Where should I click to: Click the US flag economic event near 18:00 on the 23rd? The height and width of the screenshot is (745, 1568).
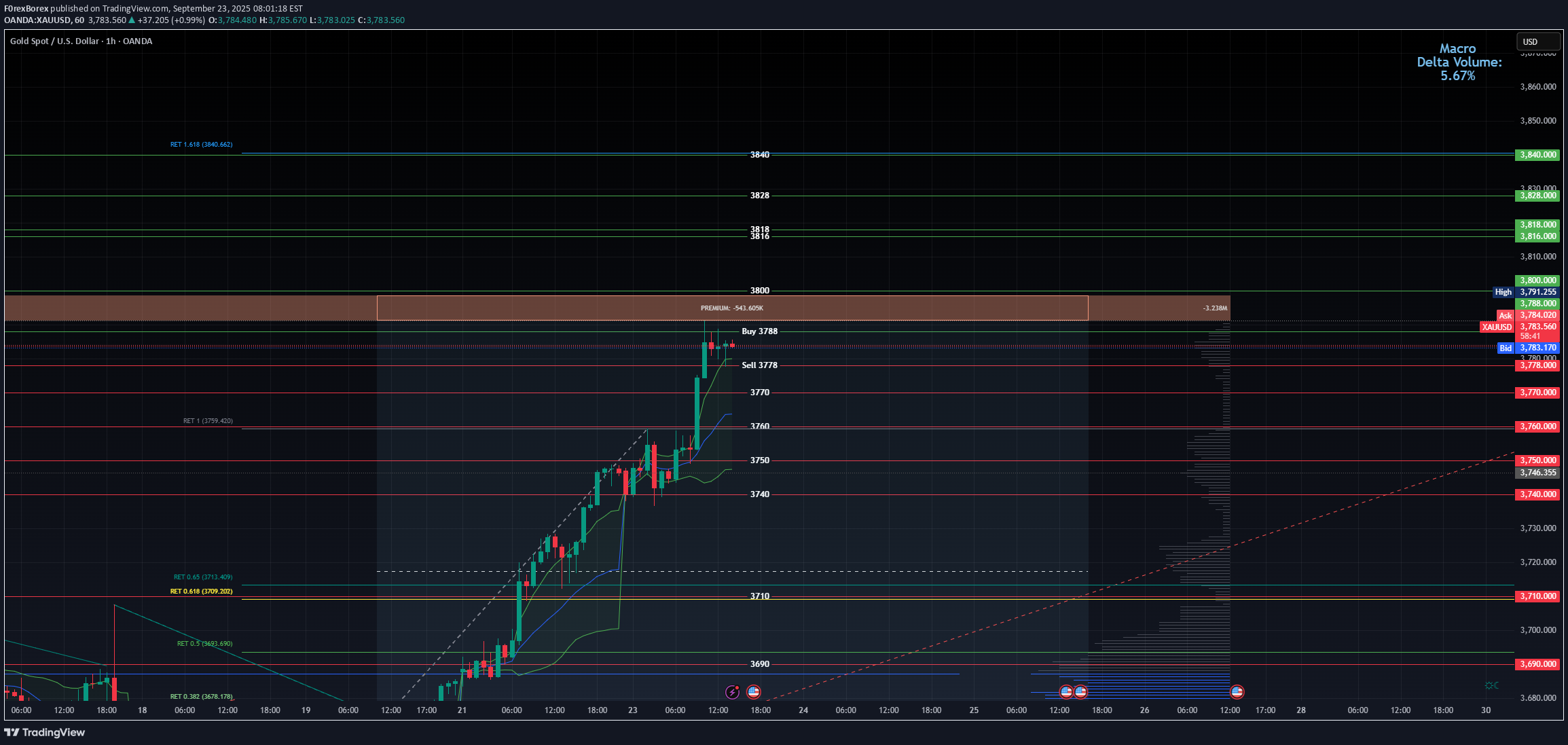(753, 692)
